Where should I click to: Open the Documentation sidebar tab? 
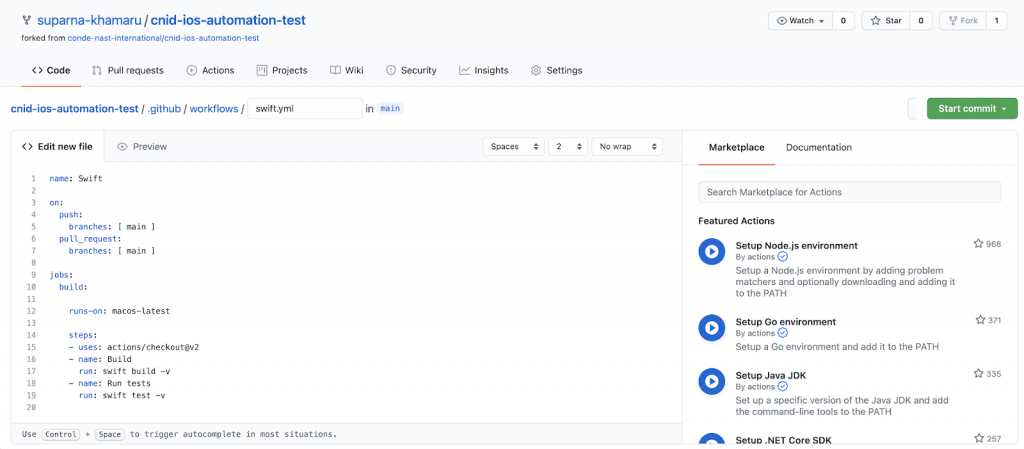[x=818, y=147]
